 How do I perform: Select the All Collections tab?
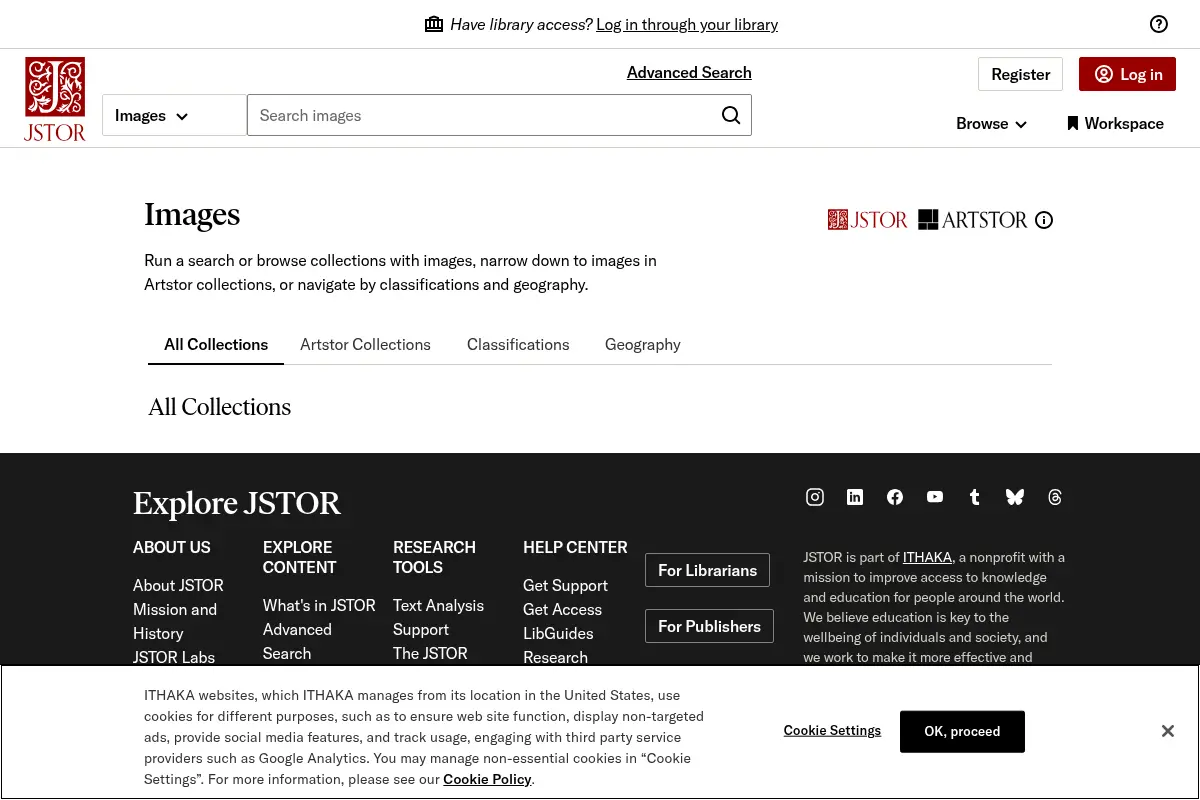(216, 344)
